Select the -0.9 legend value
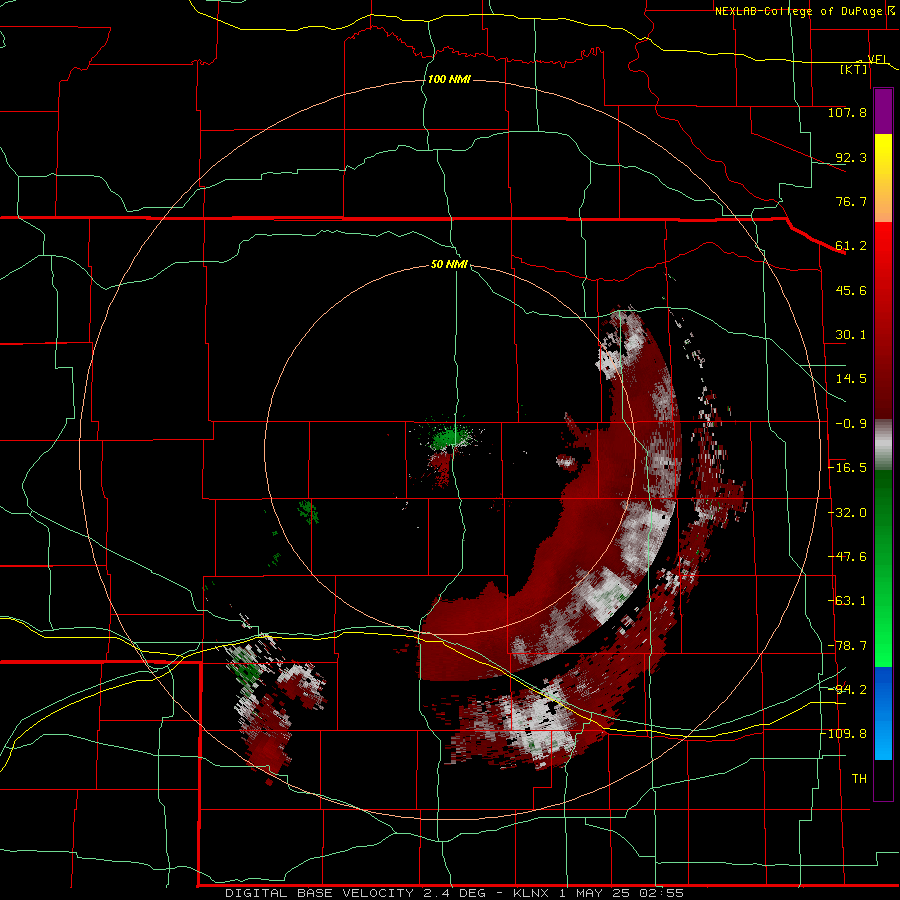Viewport: 900px width, 900px height. 851,424
